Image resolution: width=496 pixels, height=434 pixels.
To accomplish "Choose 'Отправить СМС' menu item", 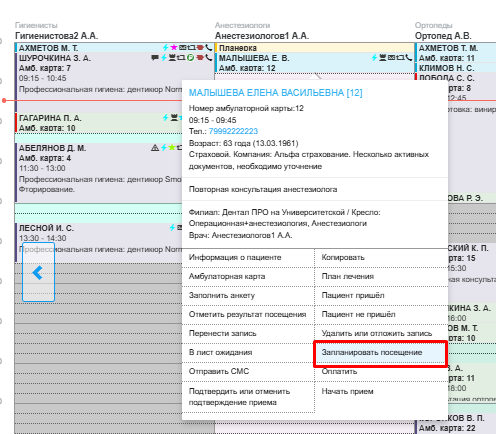I will point(248,371).
